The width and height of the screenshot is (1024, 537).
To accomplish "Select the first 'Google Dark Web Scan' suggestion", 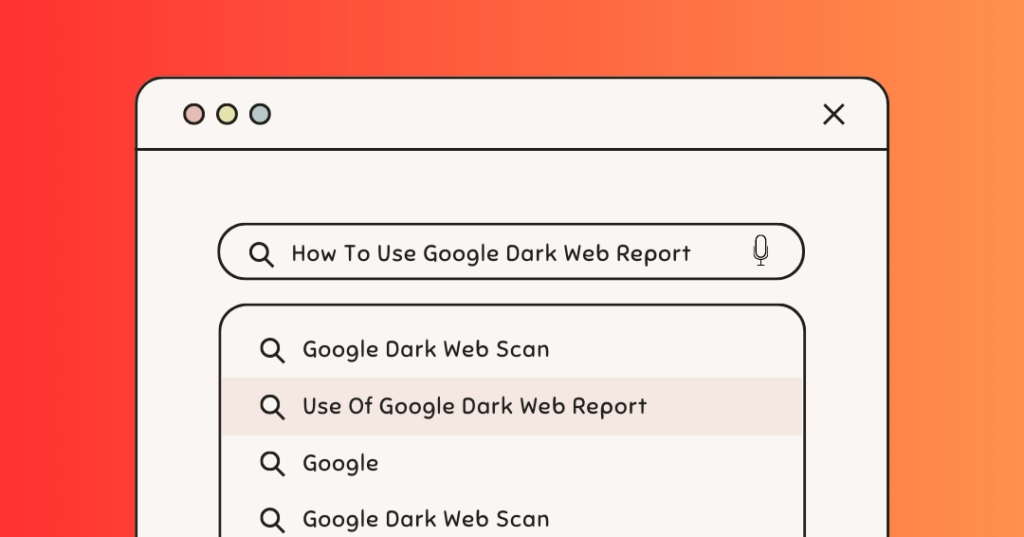I will click(x=512, y=350).
